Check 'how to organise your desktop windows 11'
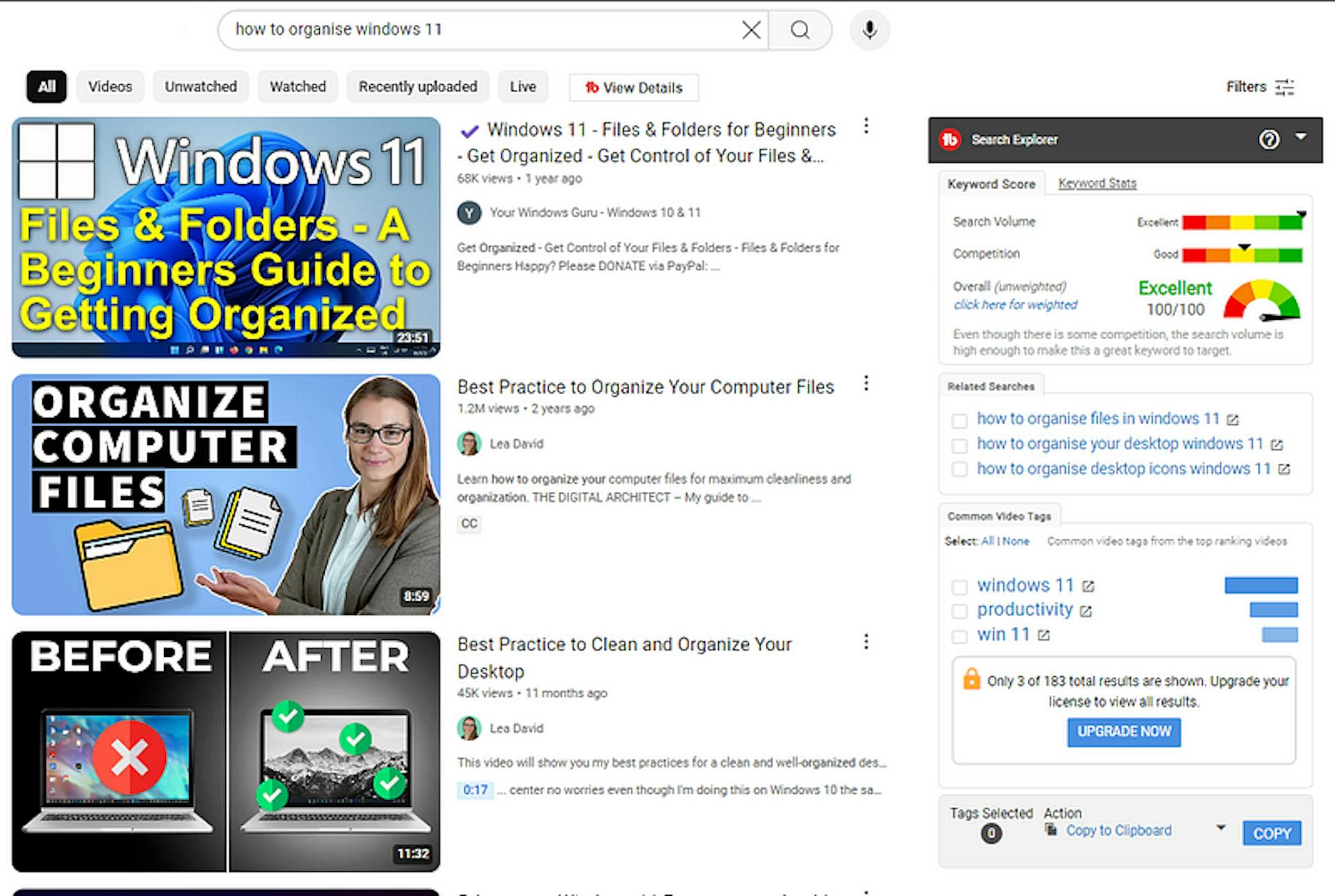Viewport: 1335px width, 896px height. click(x=960, y=446)
